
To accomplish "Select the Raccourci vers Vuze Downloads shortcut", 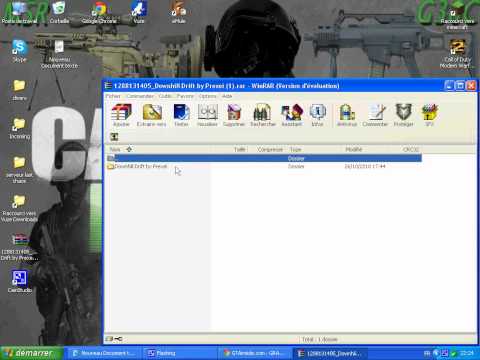I will (x=19, y=209).
